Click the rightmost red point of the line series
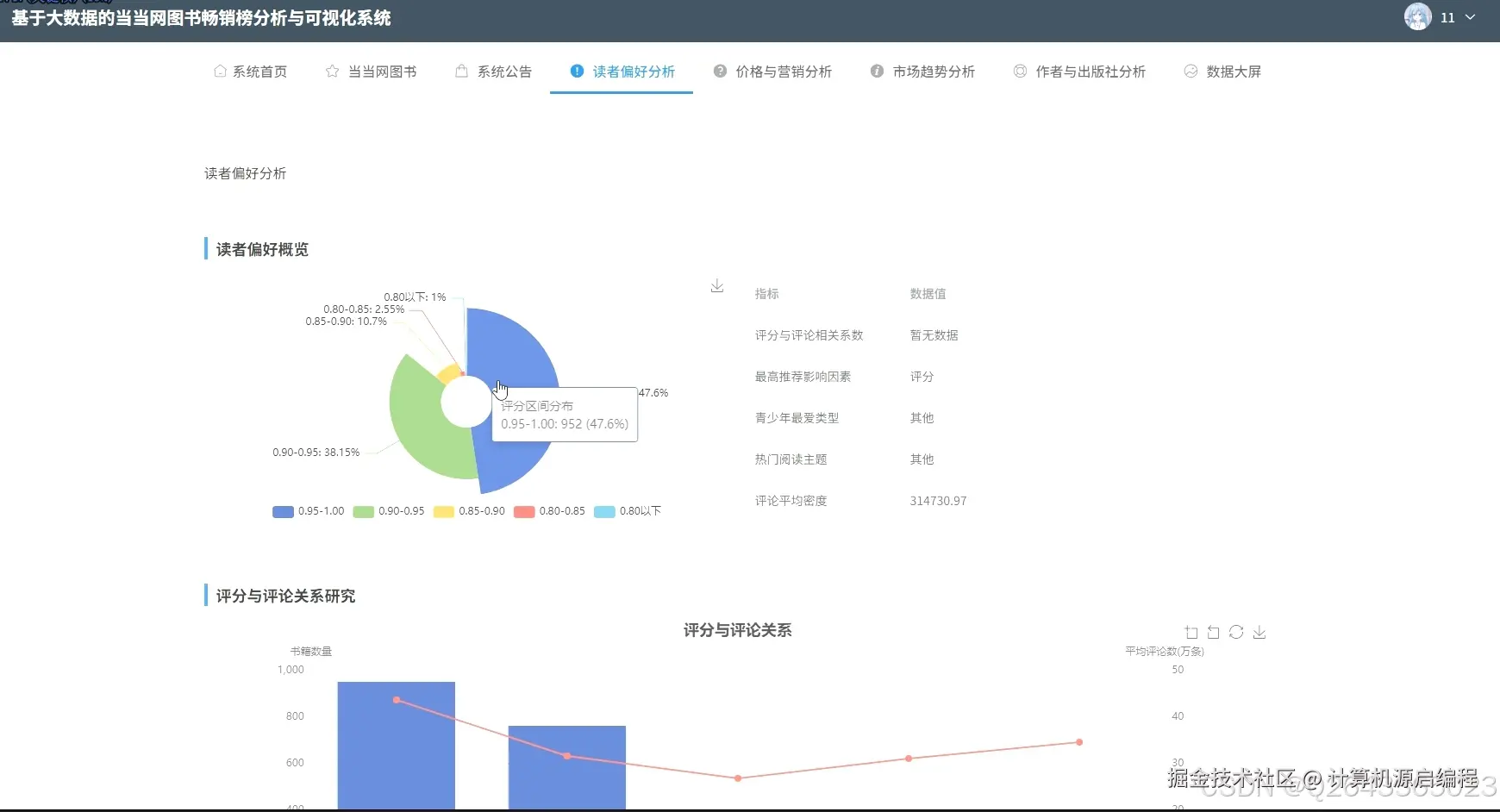 tap(1079, 742)
